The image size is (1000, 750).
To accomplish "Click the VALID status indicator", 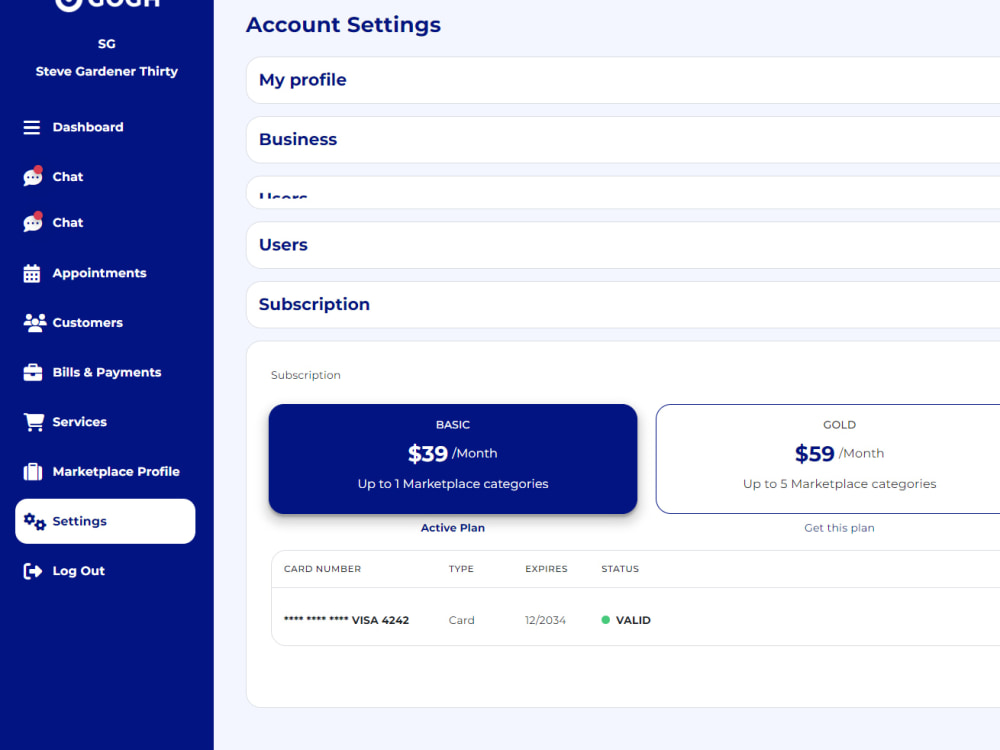I will tap(626, 621).
